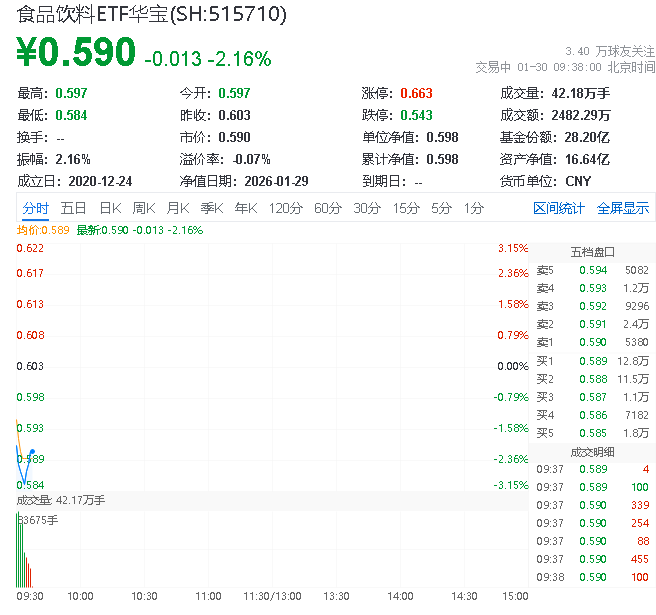Switch to the 60分 interval tab
The width and height of the screenshot is (656, 615).
[x=328, y=208]
